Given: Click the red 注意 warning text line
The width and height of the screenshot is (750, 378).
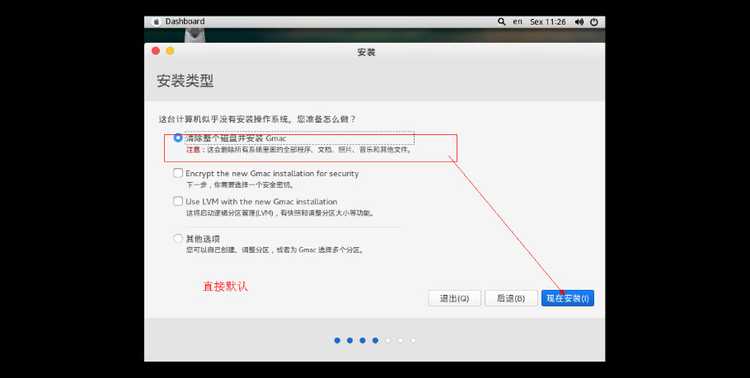Looking at the screenshot, I should pyautogui.click(x=299, y=150).
